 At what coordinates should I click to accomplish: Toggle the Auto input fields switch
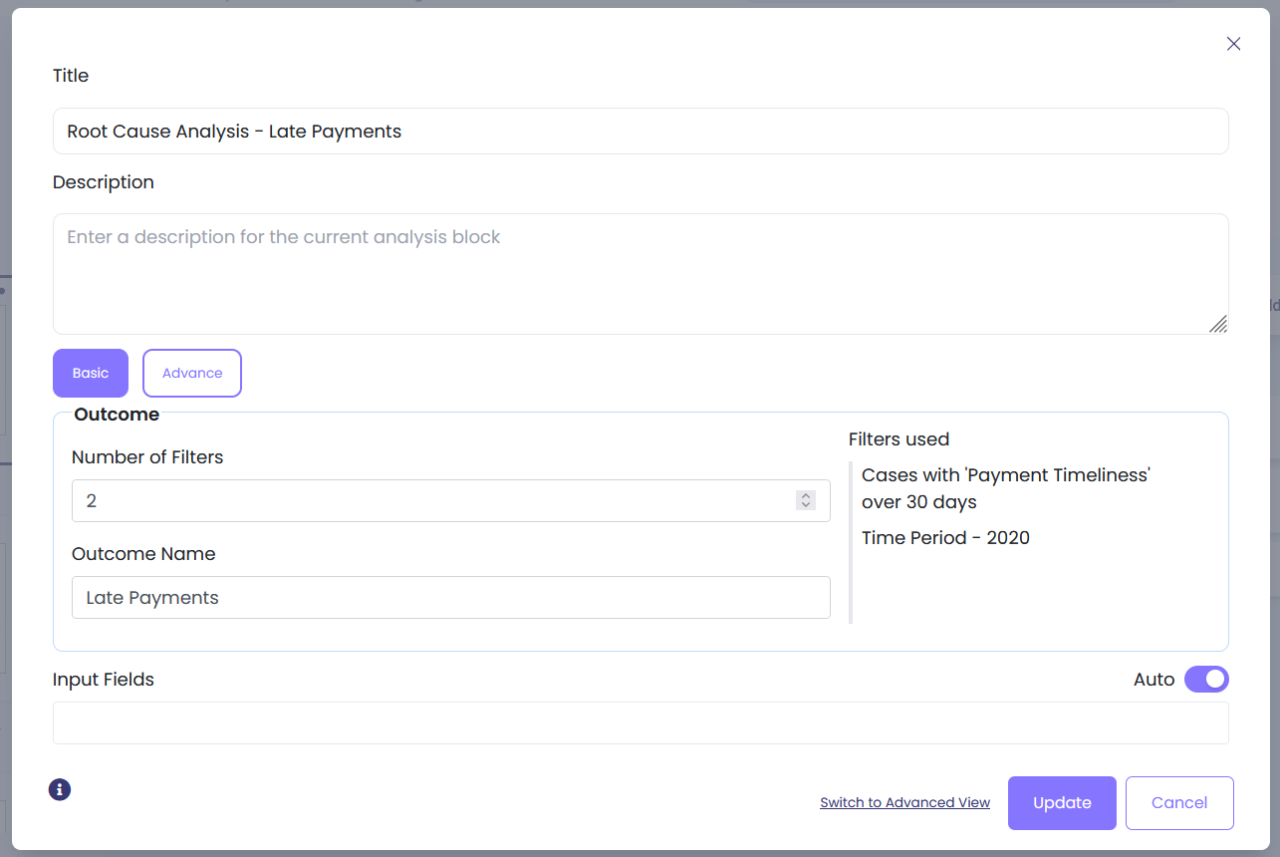(x=1206, y=679)
